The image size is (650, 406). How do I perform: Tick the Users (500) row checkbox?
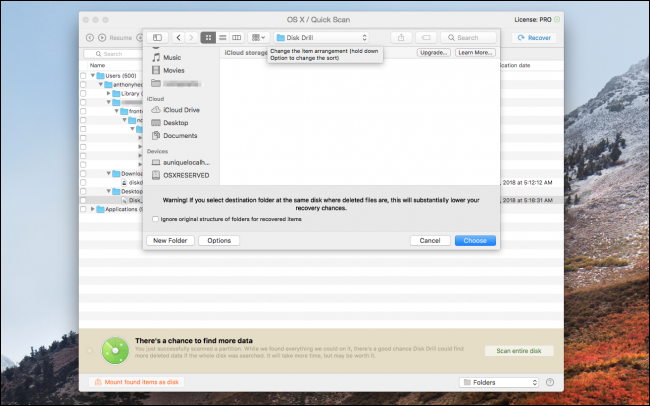click(x=83, y=76)
